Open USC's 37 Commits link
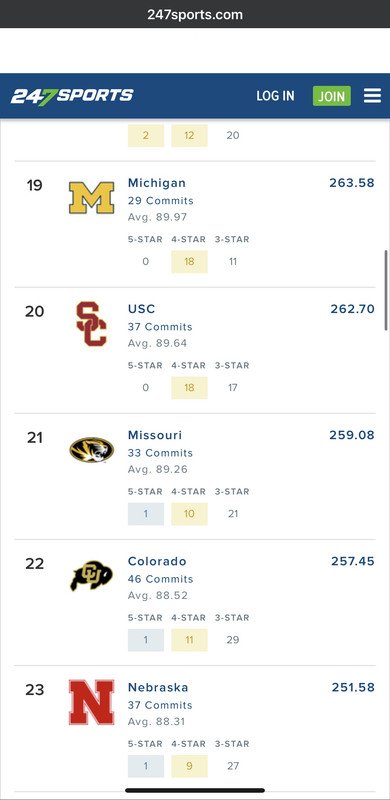 click(160, 327)
